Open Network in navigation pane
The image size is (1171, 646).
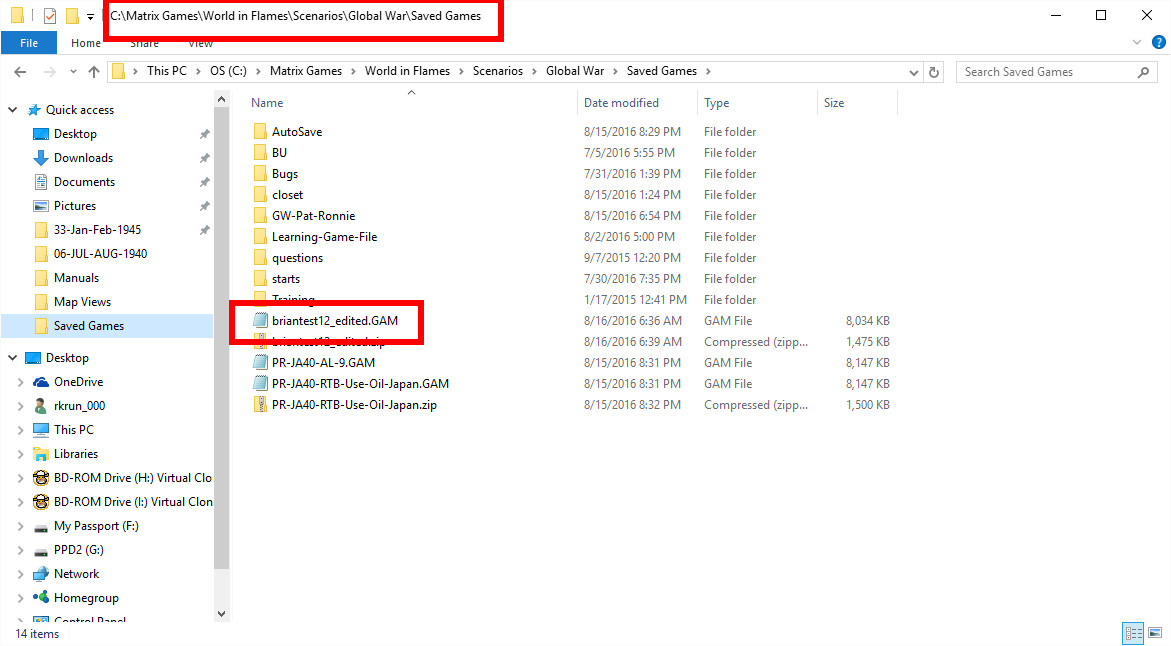tap(76, 574)
